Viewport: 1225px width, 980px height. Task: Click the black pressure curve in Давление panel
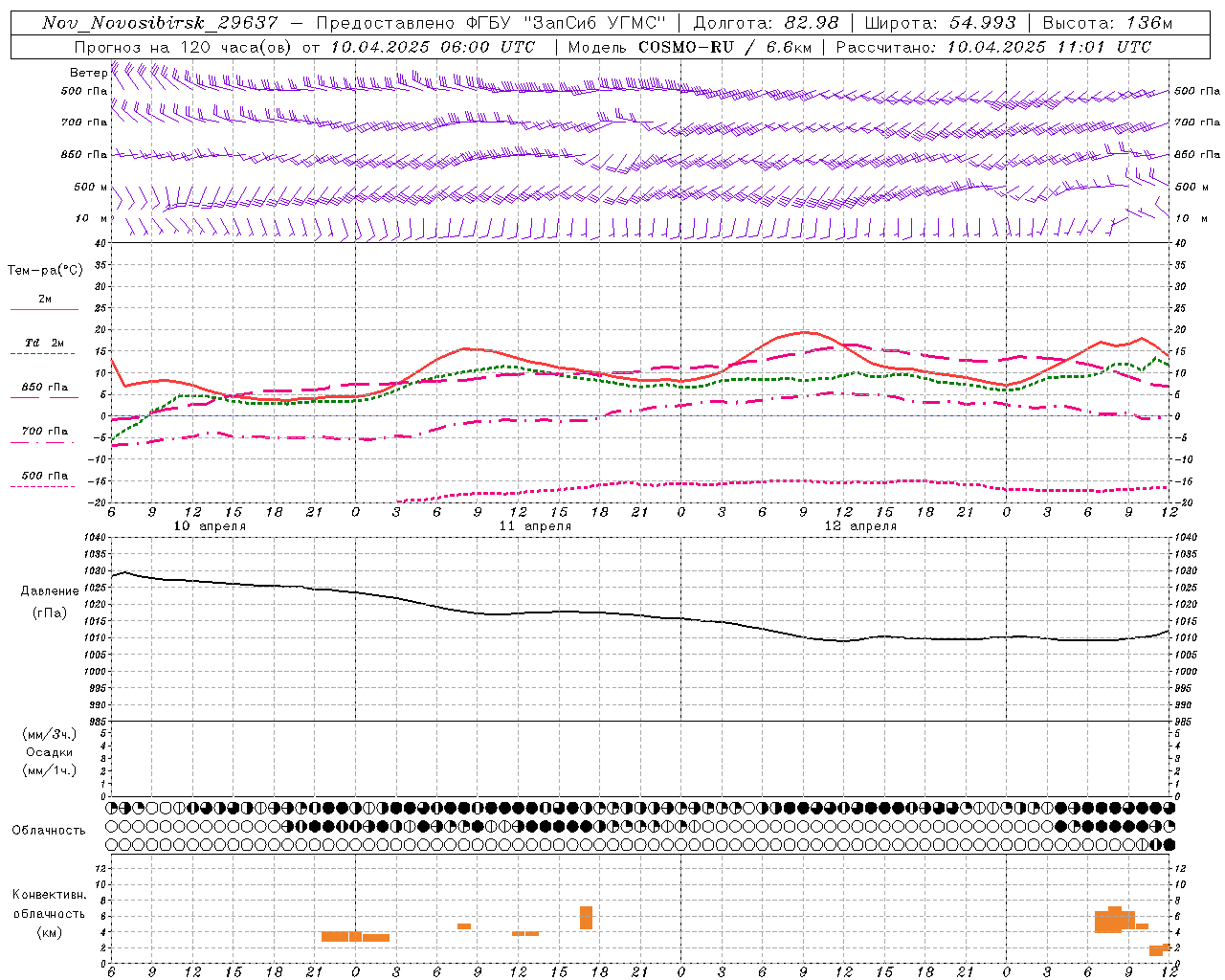[x=640, y=613]
